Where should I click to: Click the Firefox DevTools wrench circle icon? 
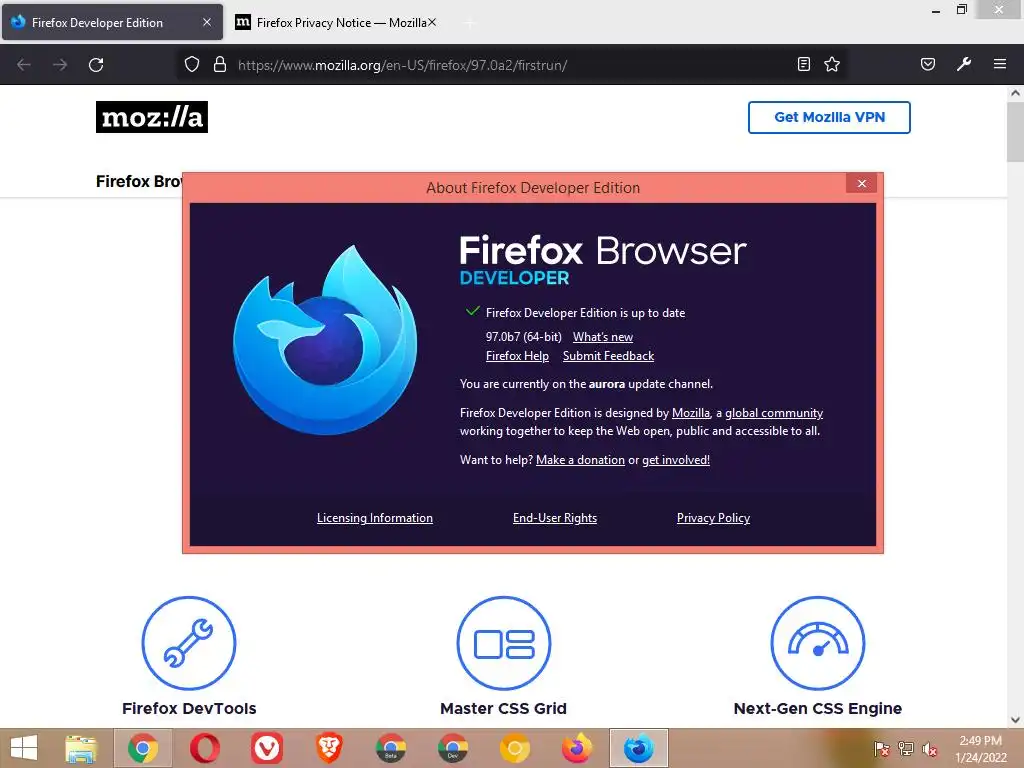(189, 643)
